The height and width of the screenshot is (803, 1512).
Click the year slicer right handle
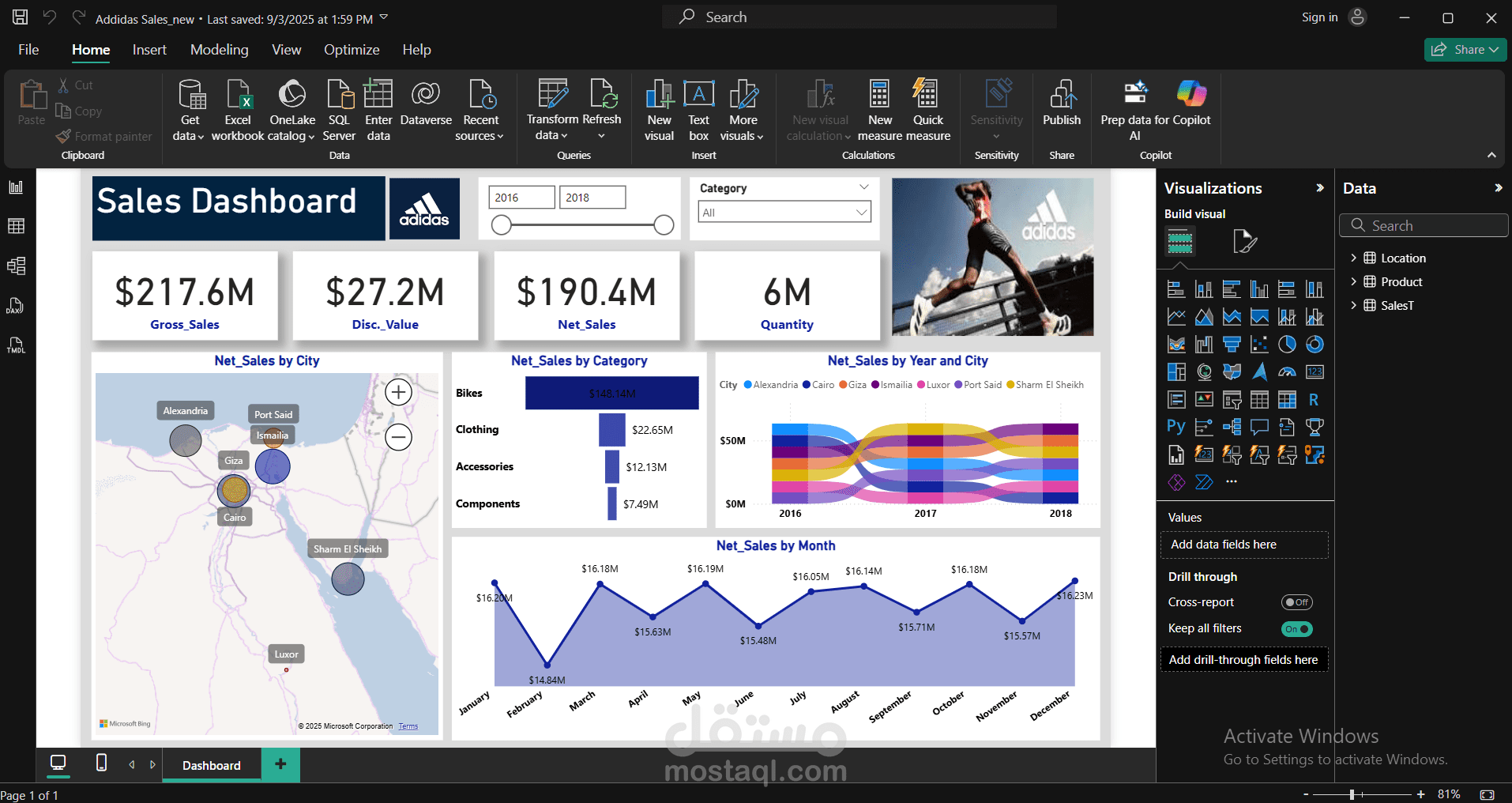[x=664, y=225]
